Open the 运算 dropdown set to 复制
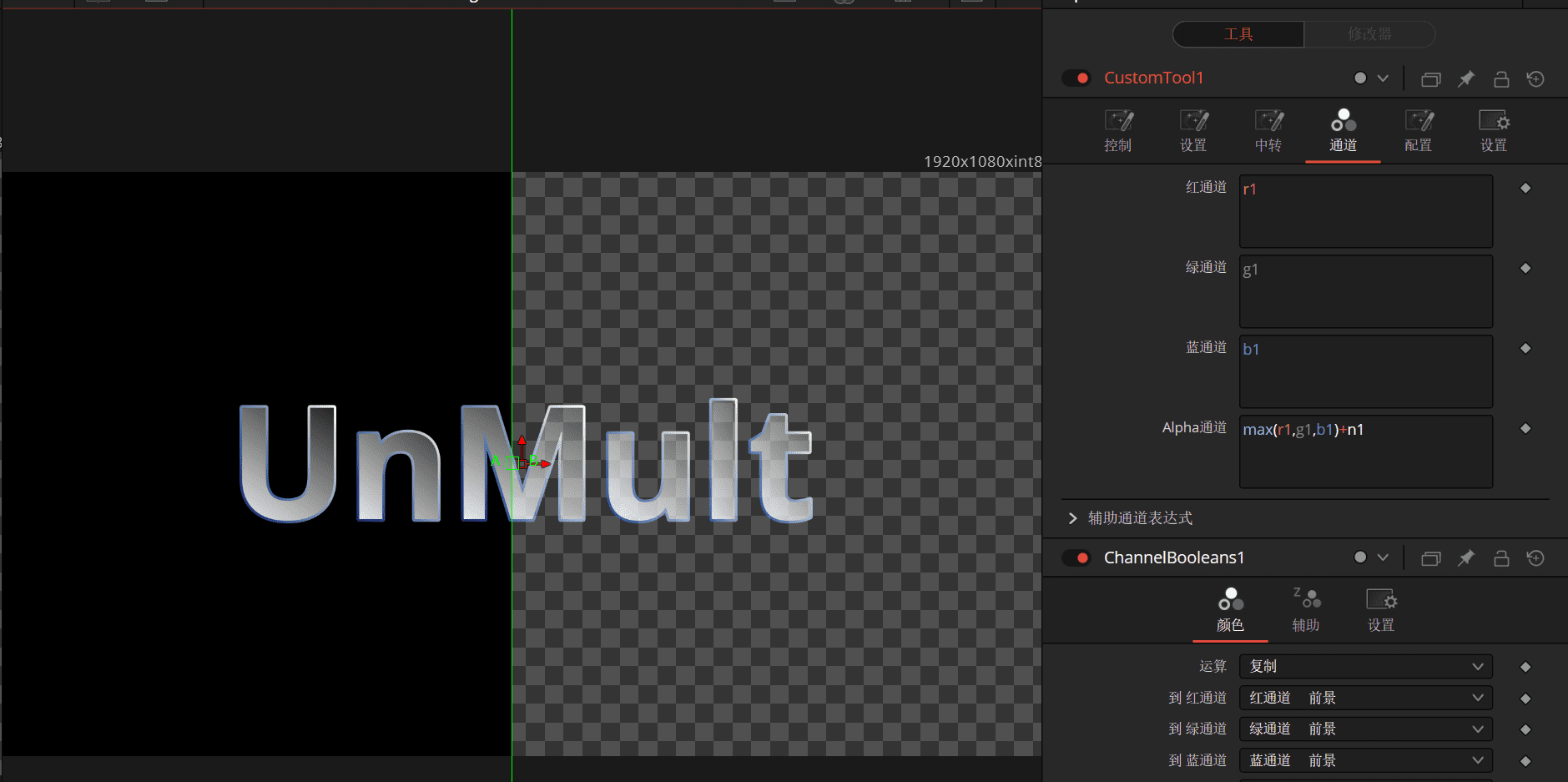Screen dimensions: 1568x782 coord(1365,666)
